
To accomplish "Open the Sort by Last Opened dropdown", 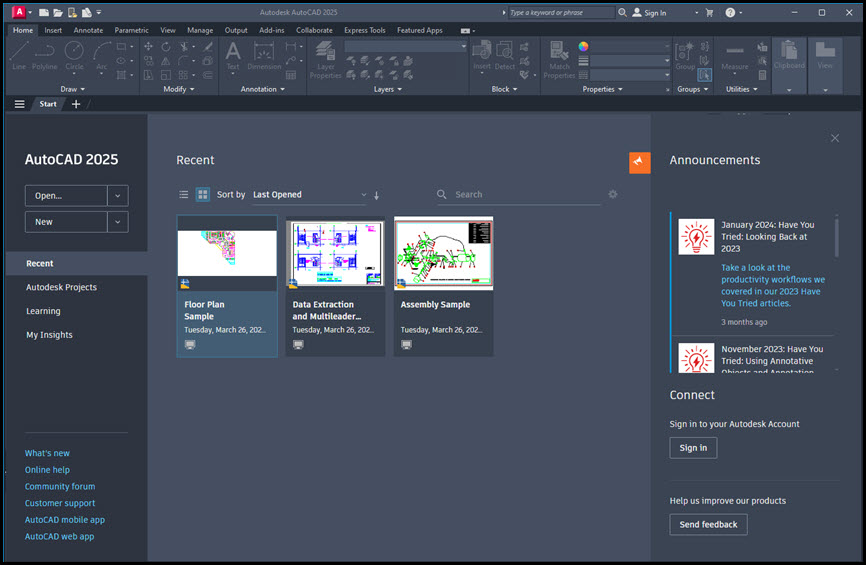I will click(x=309, y=194).
